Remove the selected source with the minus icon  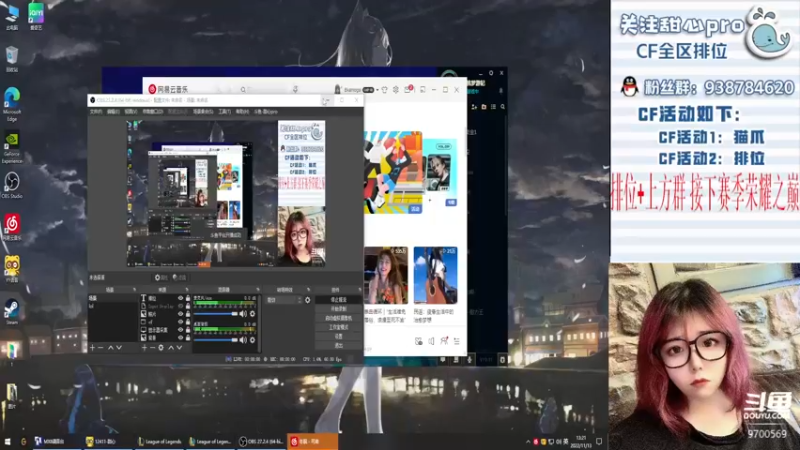(x=153, y=347)
